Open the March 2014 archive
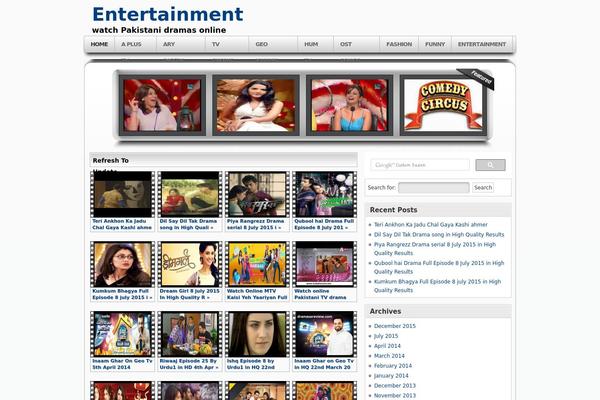The height and width of the screenshot is (400, 600). [389, 356]
